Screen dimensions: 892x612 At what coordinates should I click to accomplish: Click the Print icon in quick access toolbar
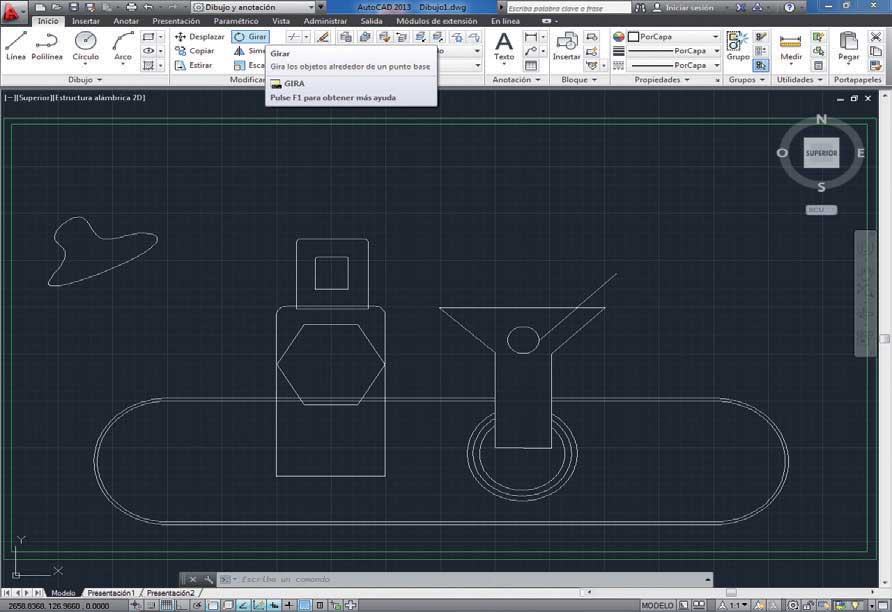[131, 7]
